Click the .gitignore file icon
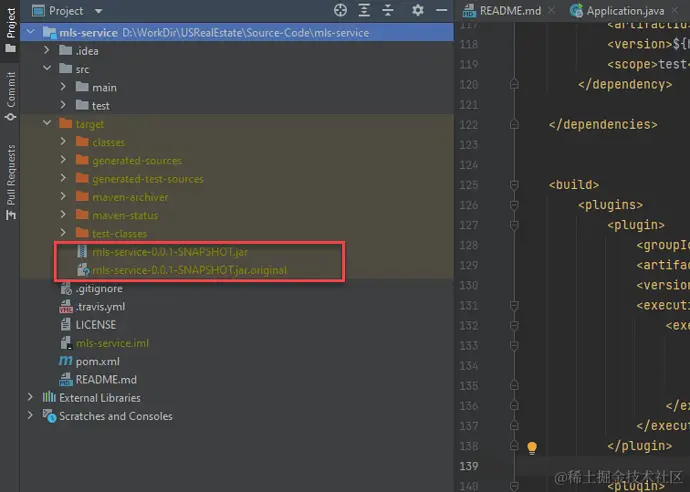 click(x=66, y=288)
